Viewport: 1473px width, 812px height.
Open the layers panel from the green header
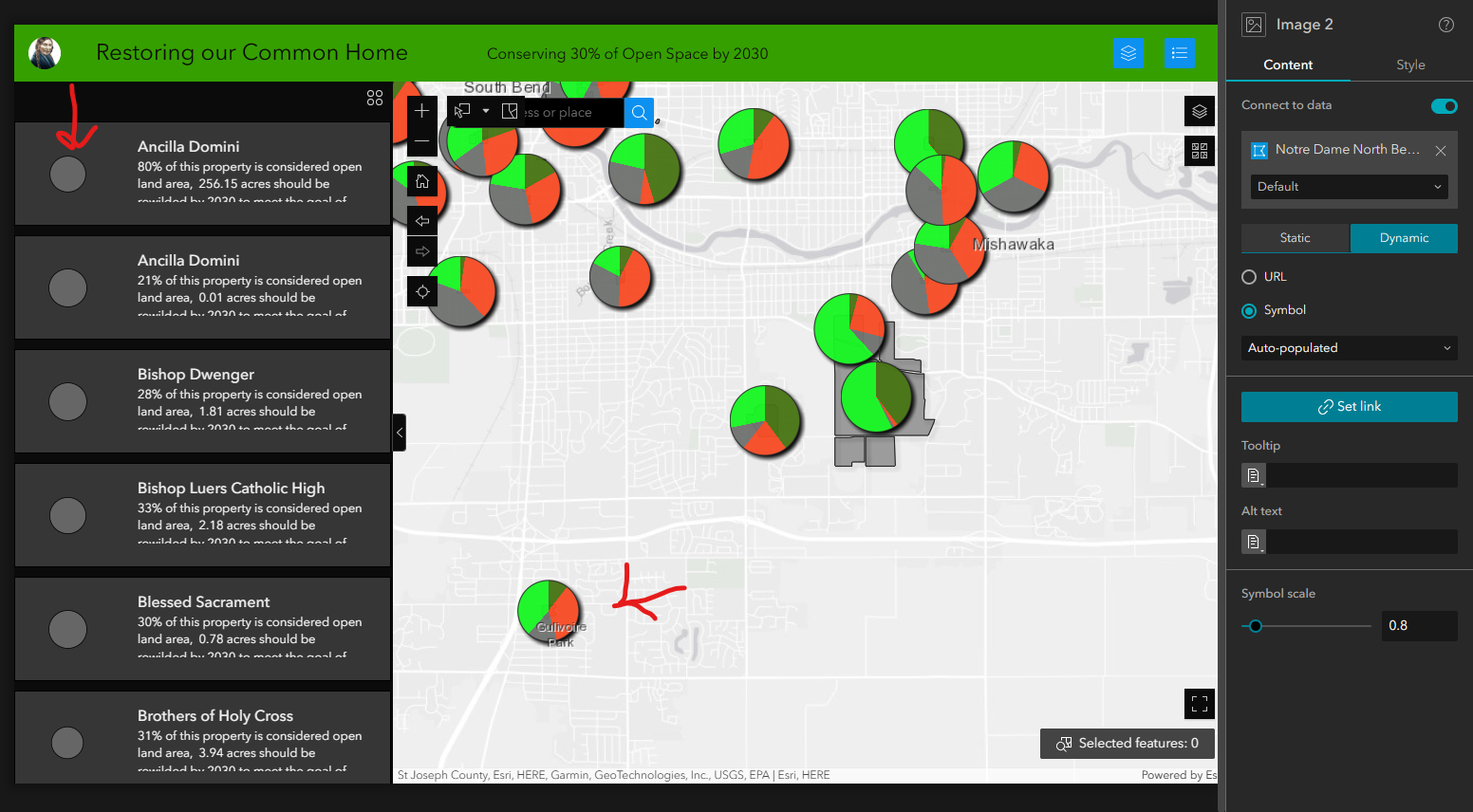1128,53
